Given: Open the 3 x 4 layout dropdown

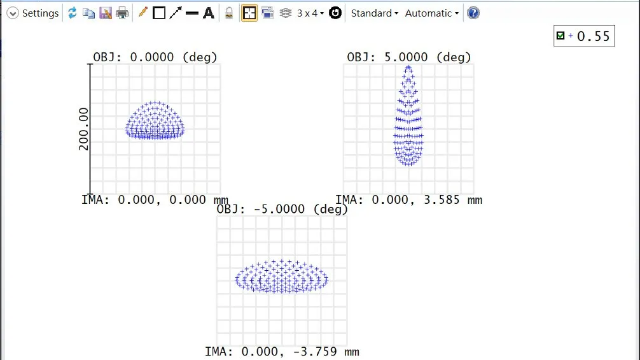Looking at the screenshot, I should tap(310, 13).
